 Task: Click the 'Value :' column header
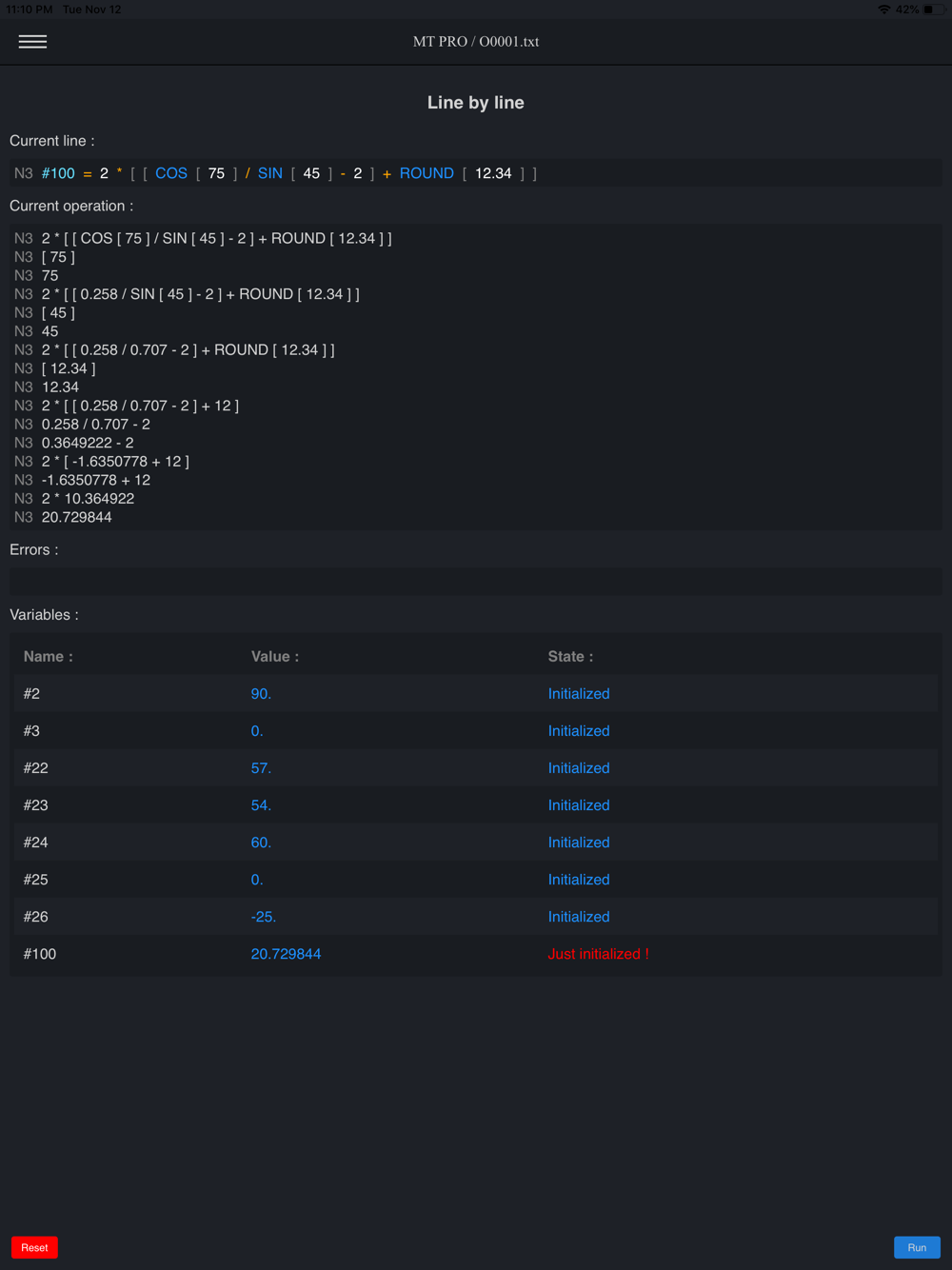(275, 657)
